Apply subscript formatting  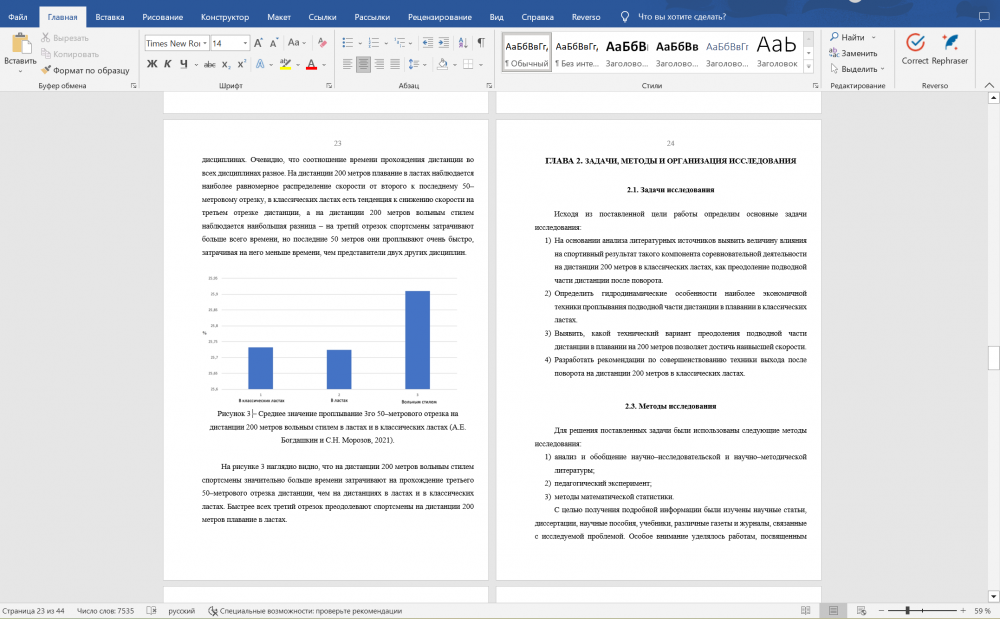coord(226,64)
